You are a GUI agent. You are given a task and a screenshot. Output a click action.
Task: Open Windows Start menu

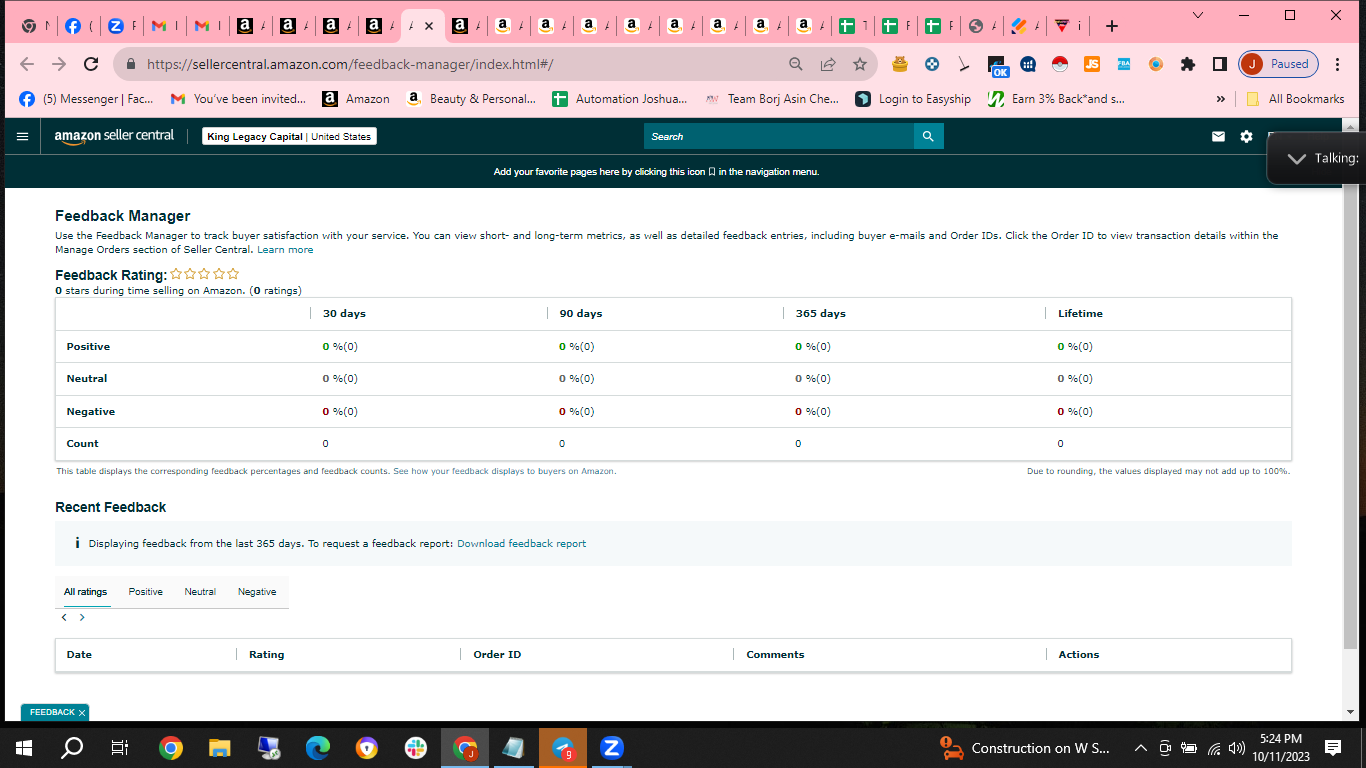[x=24, y=747]
